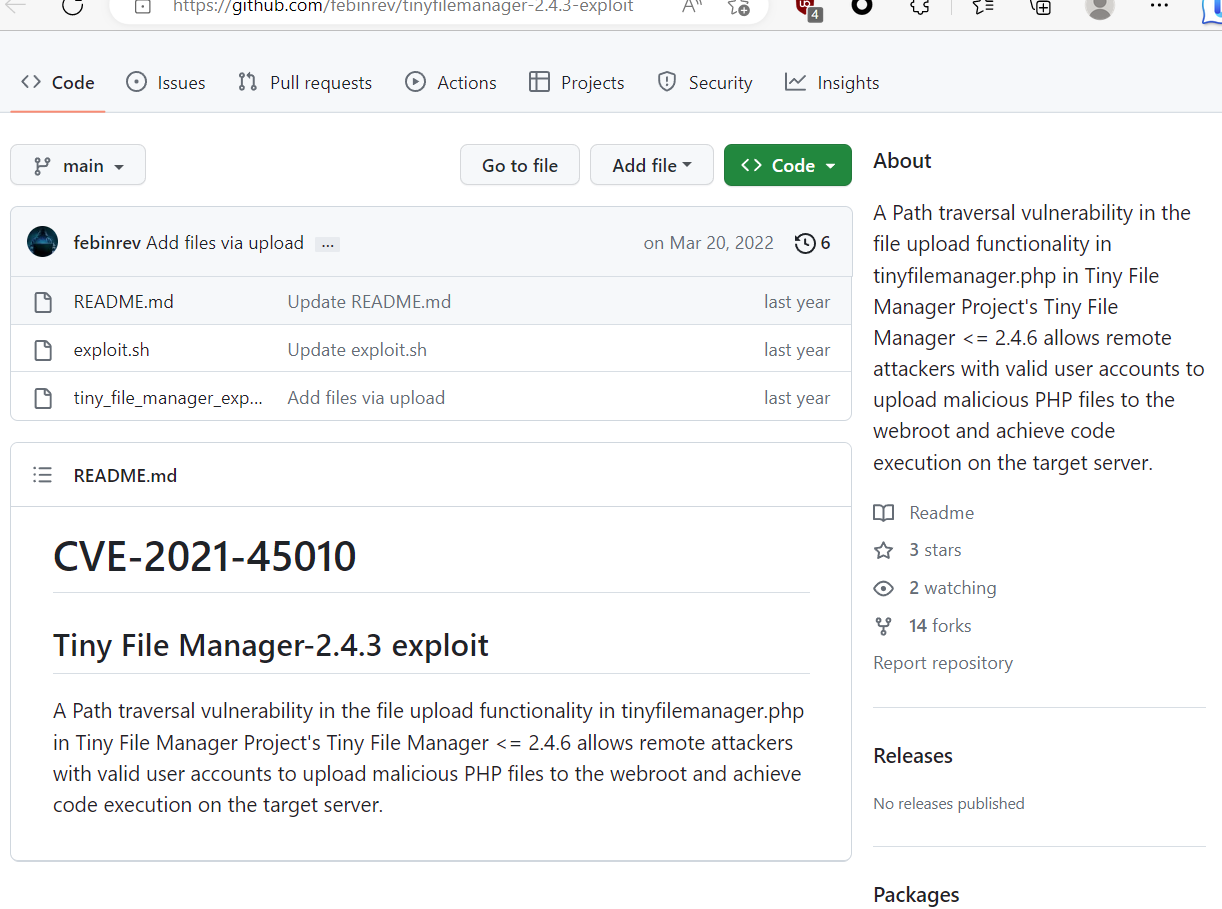Image resolution: width=1222 pixels, height=909 pixels.
Task: Expand commit message ellipsis details
Action: point(327,244)
